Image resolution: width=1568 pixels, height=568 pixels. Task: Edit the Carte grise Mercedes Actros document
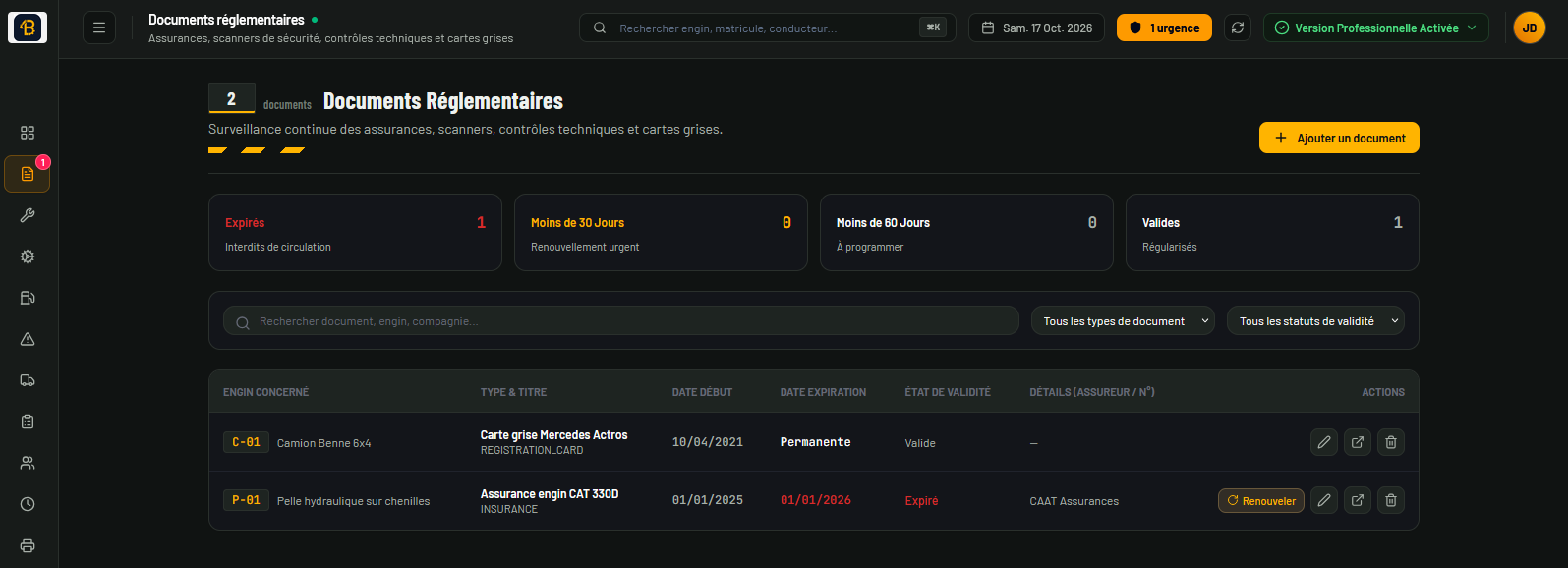pos(1324,442)
